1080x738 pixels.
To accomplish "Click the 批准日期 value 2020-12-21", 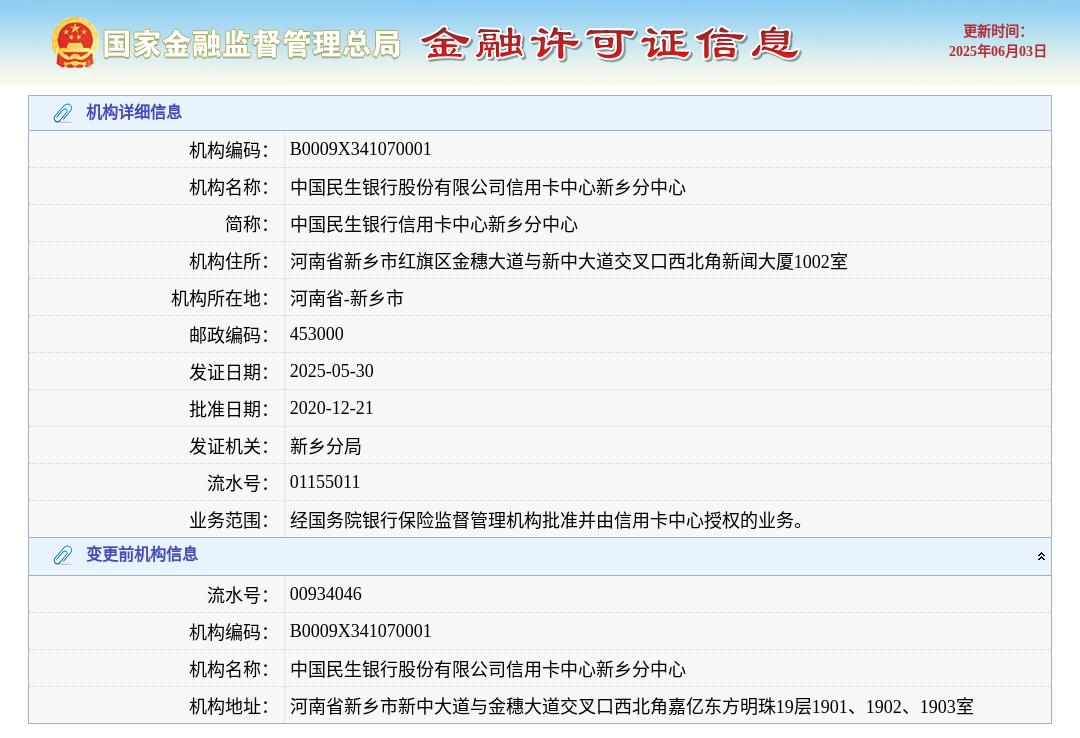I will (332, 409).
